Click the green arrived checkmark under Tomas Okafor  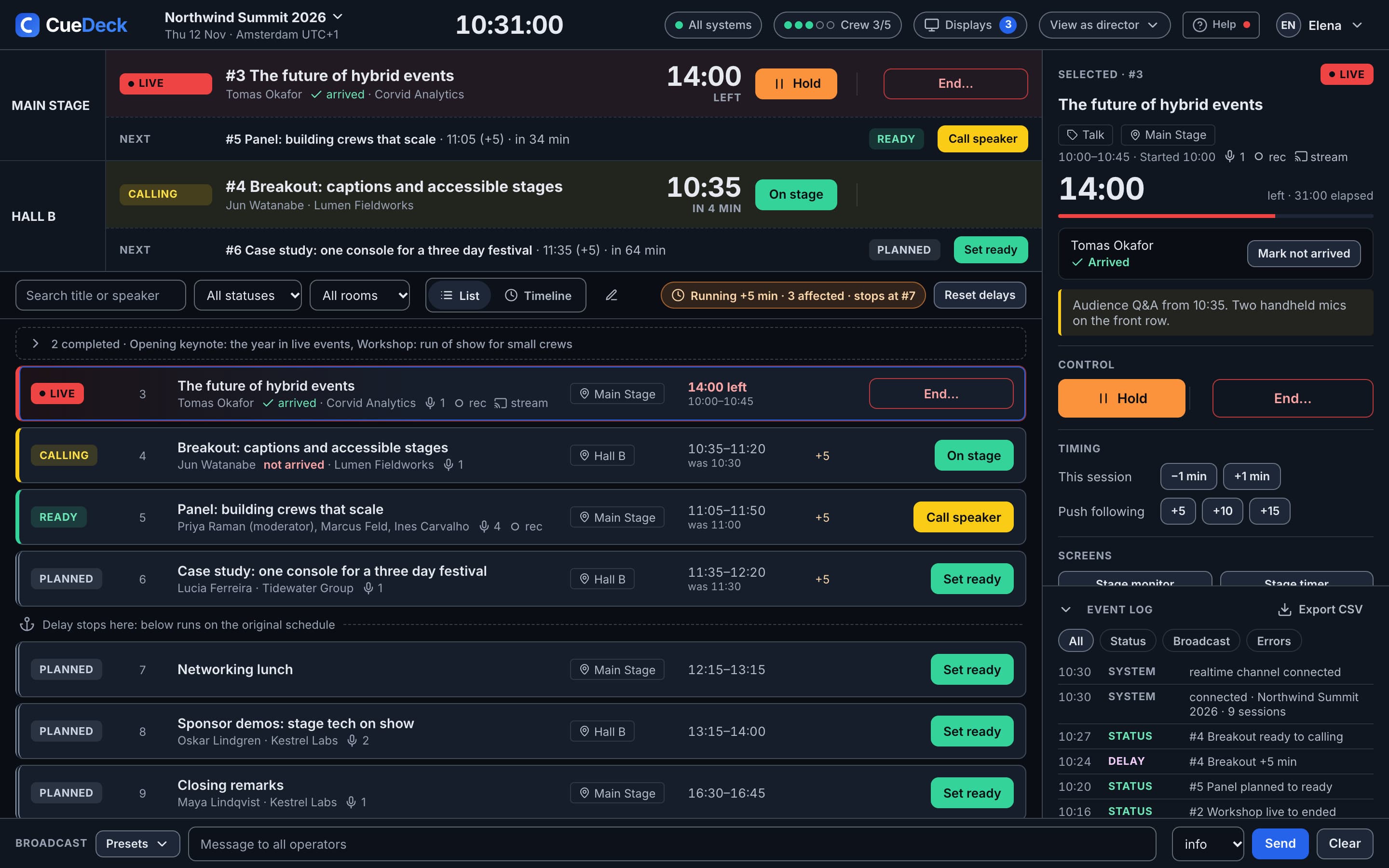tap(1077, 262)
